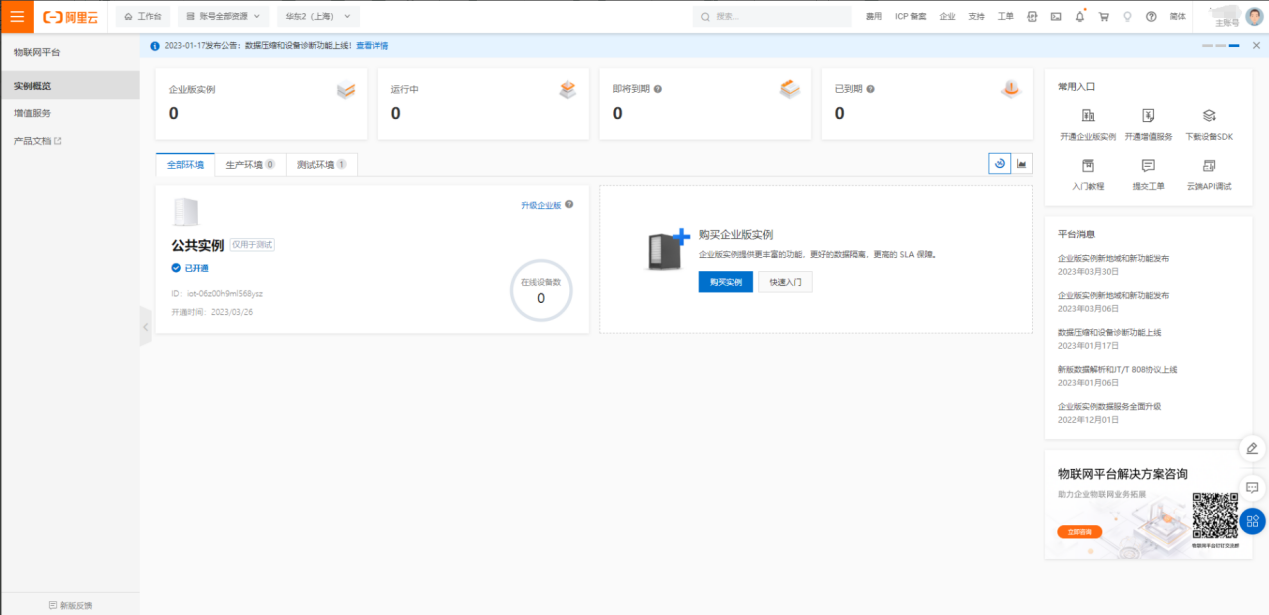Switch to the area chart view toggle
1269x615 pixels.
(1022, 164)
